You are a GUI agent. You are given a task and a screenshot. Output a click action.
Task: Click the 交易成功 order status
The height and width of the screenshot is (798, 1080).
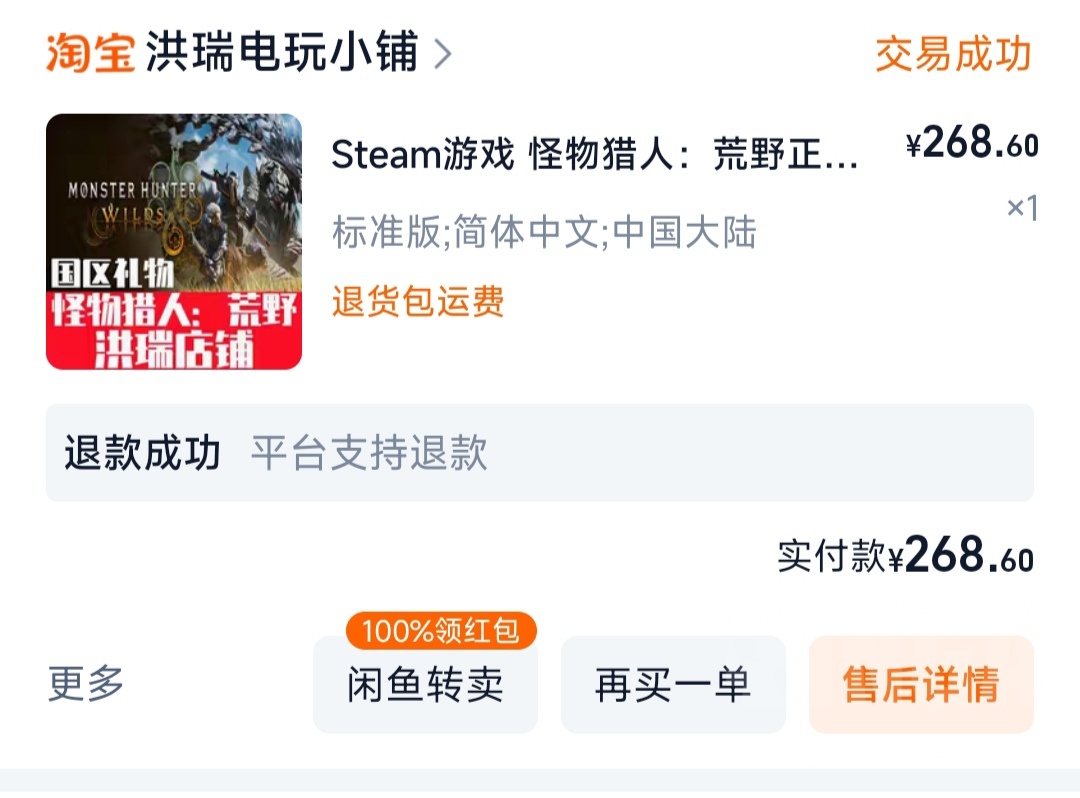coord(953,56)
